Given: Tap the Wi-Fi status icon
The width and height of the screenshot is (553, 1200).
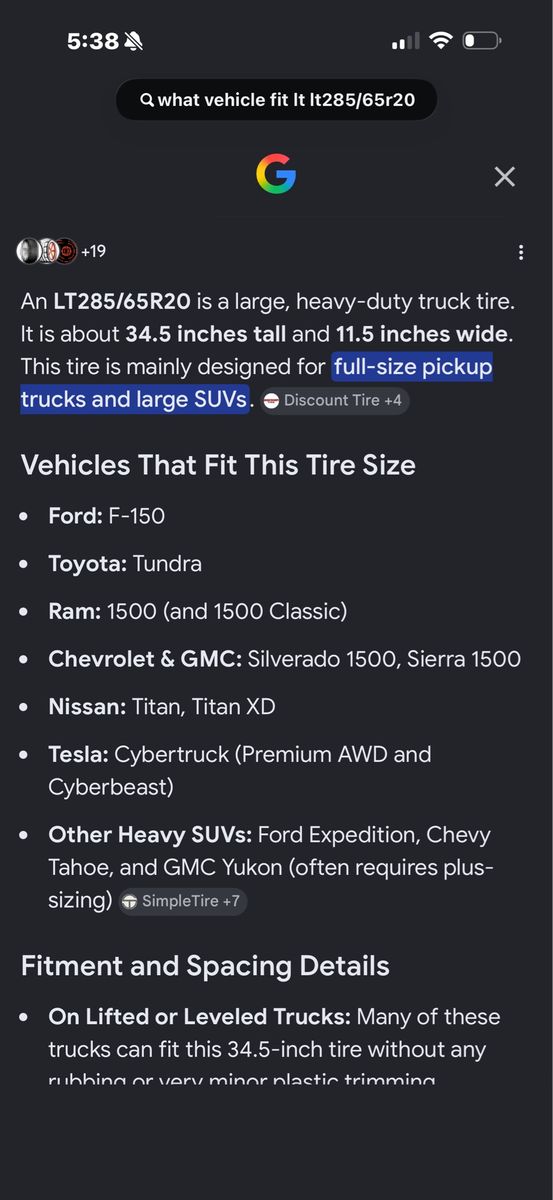Looking at the screenshot, I should pyautogui.click(x=440, y=41).
